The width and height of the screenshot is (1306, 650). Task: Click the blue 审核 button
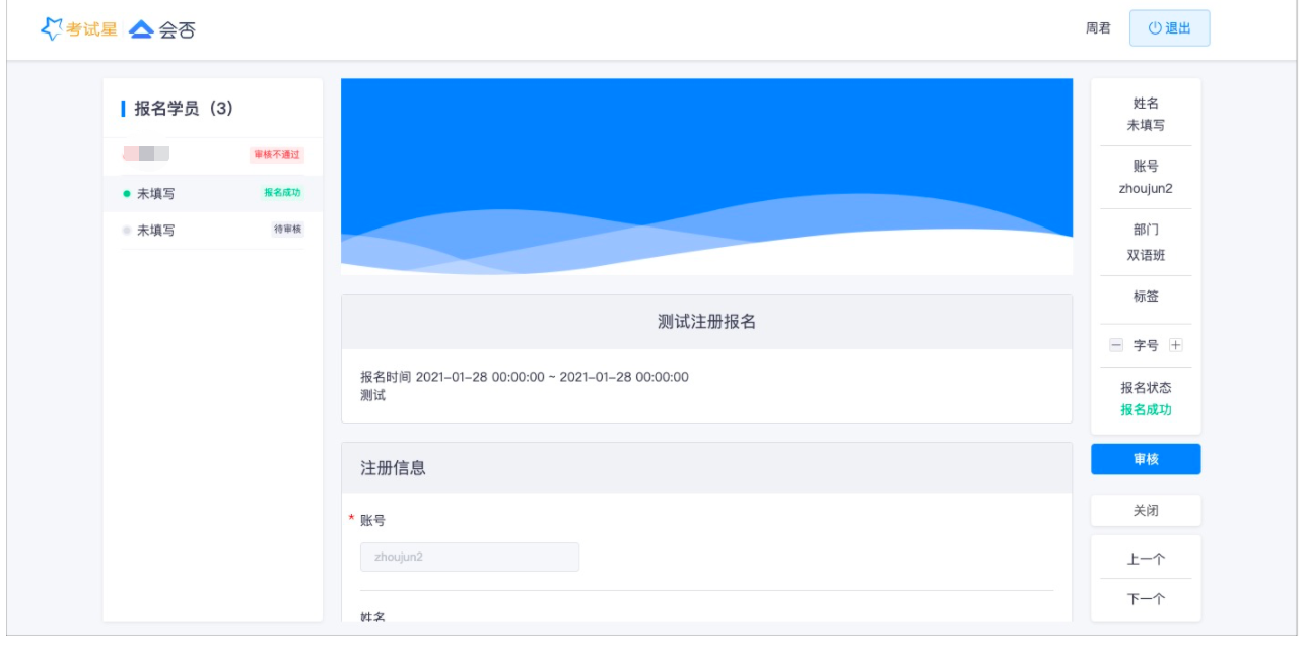(1145, 460)
